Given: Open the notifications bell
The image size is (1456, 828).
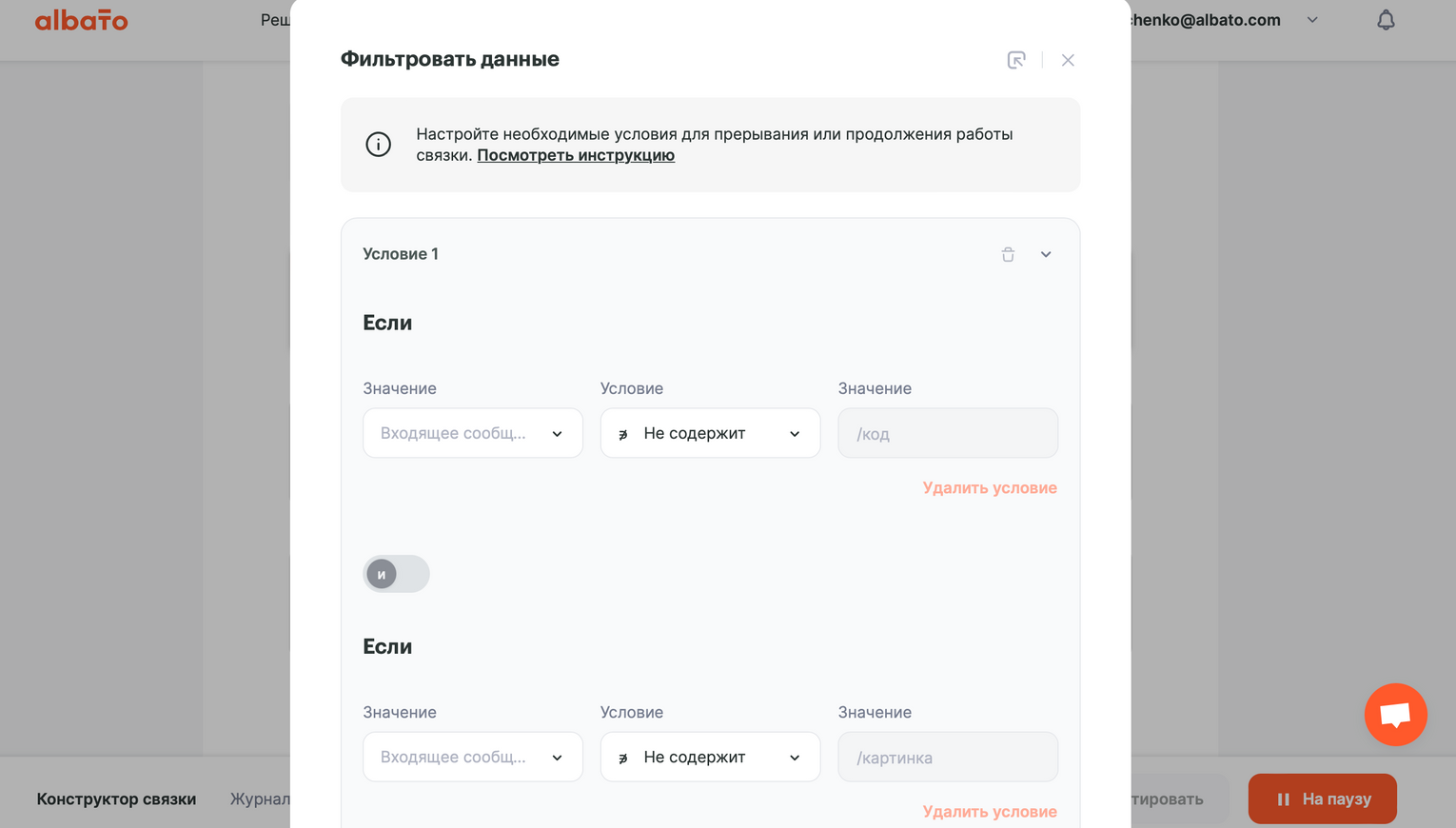Looking at the screenshot, I should point(1386,20).
